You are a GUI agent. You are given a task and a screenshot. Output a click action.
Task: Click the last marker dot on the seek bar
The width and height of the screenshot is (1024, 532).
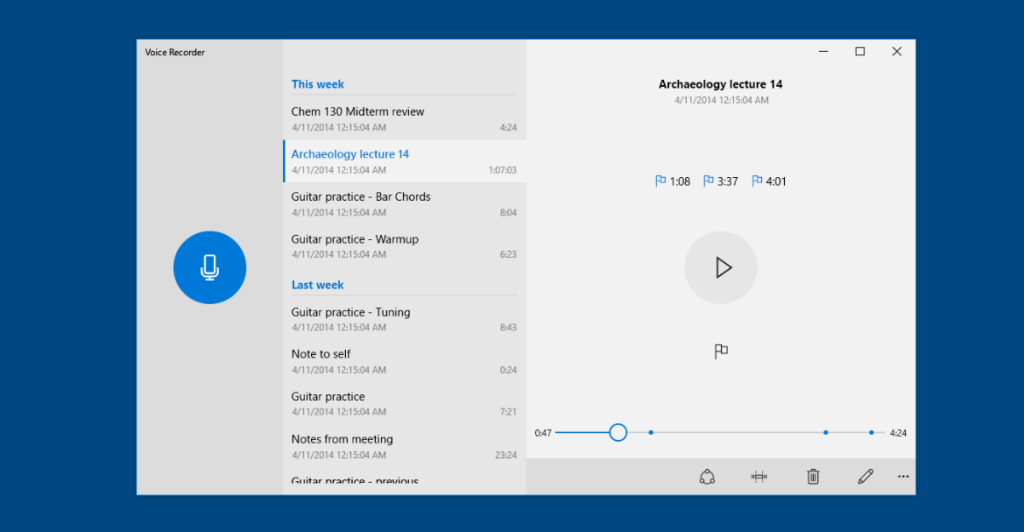tap(871, 433)
